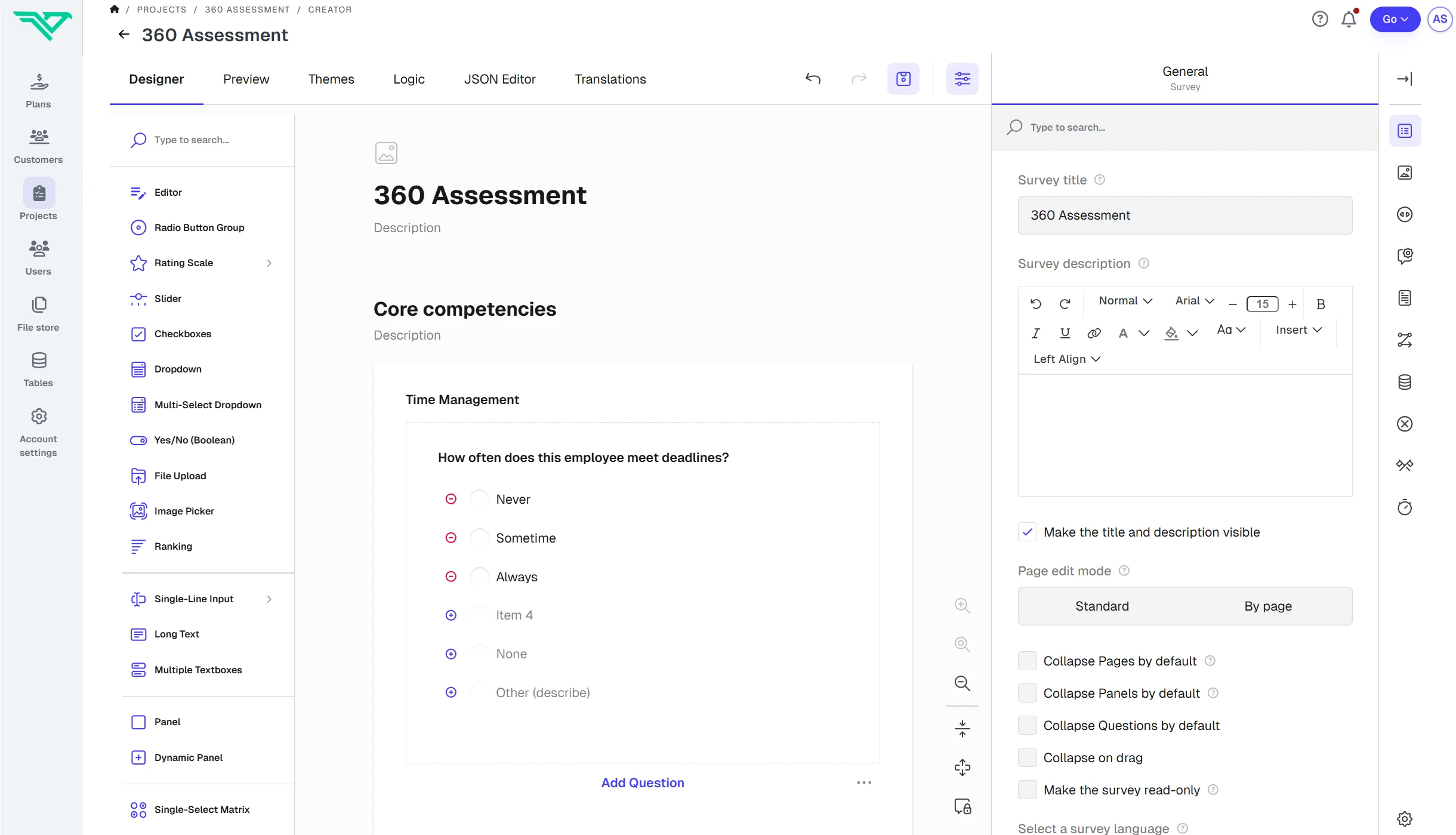Image resolution: width=1456 pixels, height=835 pixels.
Task: Open the Translations tab
Action: tap(610, 79)
